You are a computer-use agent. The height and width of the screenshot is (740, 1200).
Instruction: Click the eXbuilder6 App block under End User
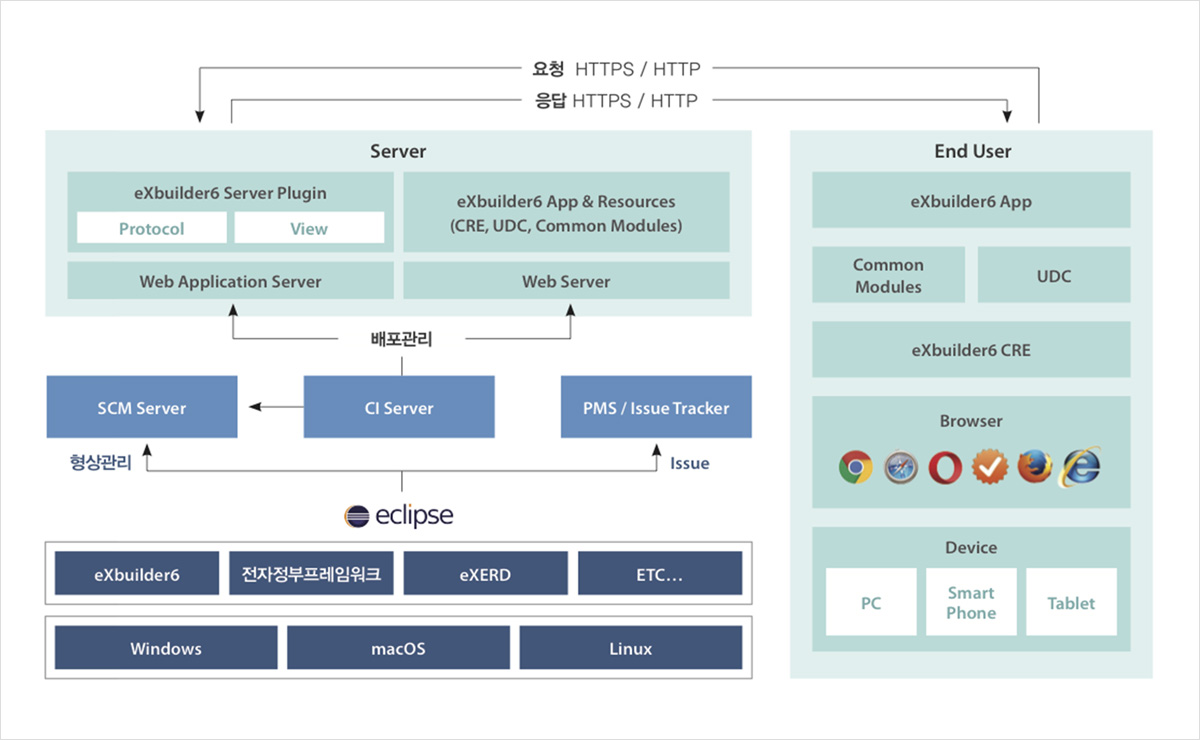click(x=971, y=200)
